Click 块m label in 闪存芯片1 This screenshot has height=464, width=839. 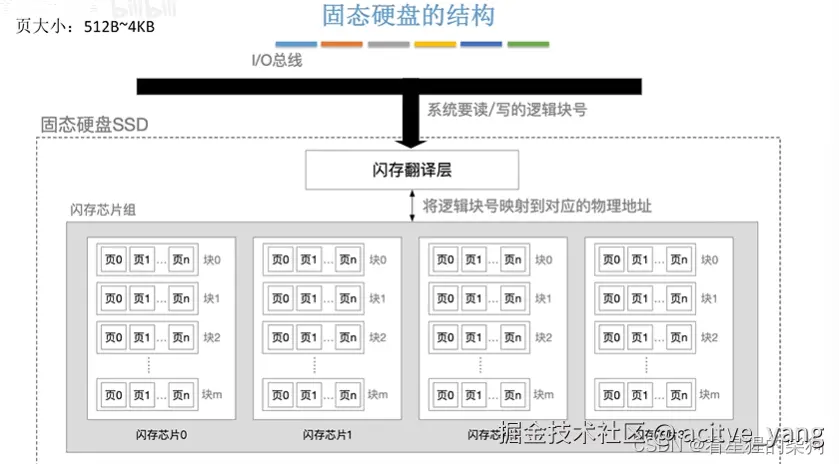click(x=378, y=395)
